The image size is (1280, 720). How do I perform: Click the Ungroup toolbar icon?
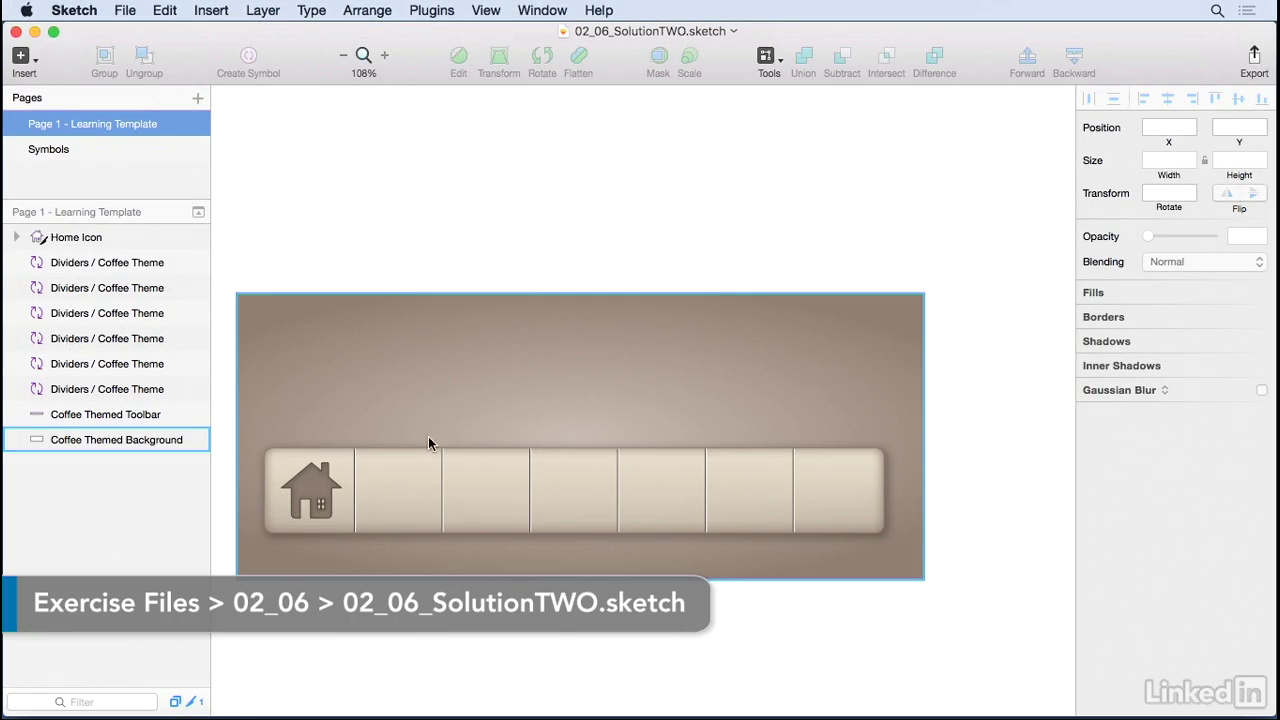[144, 56]
